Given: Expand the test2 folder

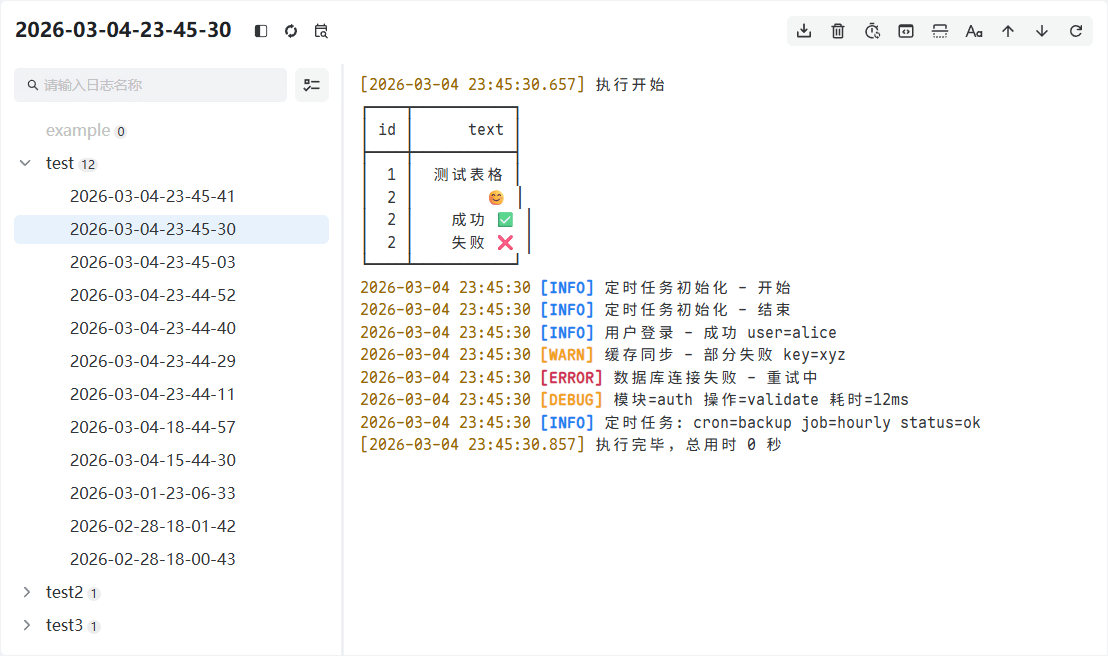Looking at the screenshot, I should (x=26, y=592).
